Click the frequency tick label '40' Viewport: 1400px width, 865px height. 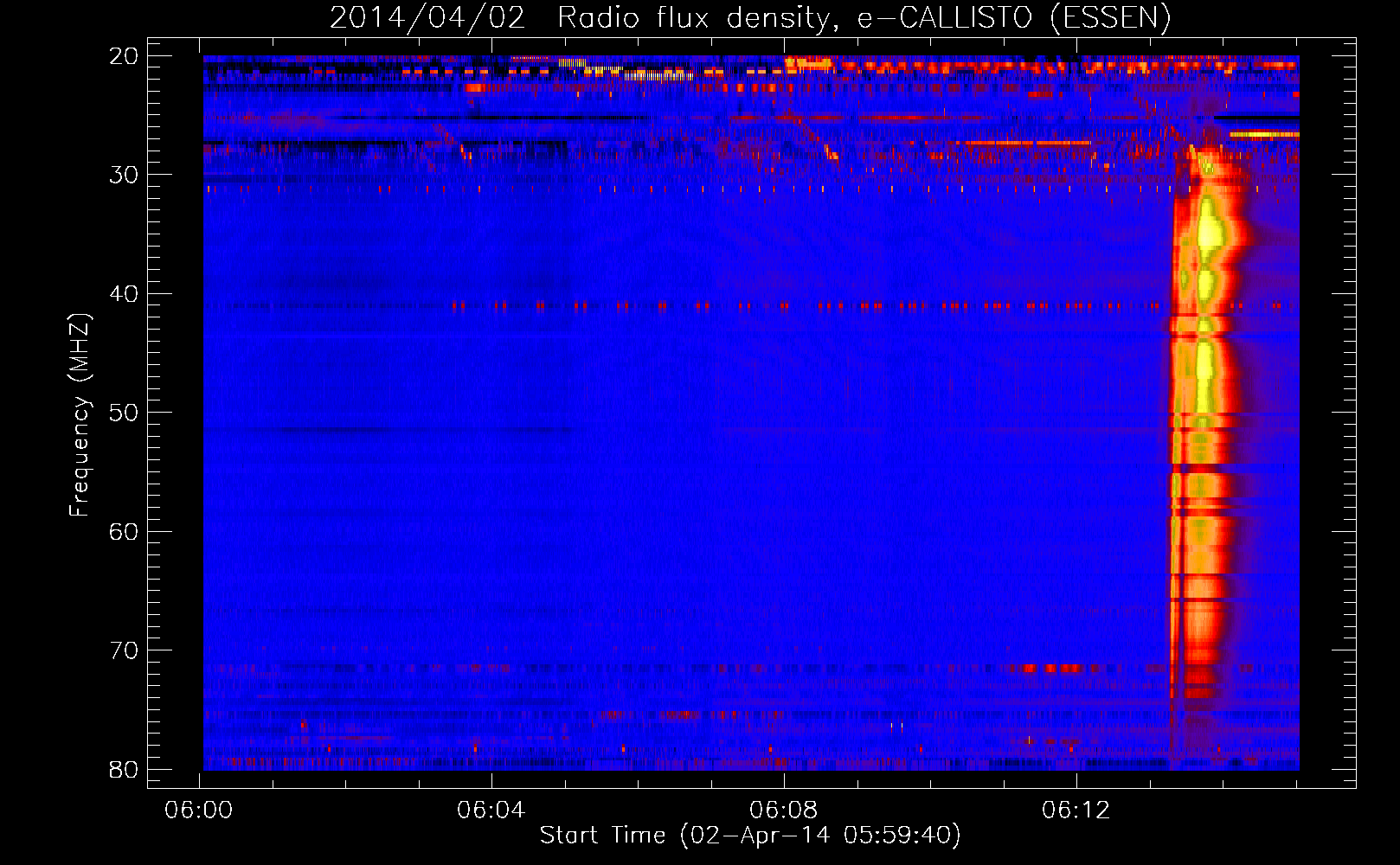125,294
